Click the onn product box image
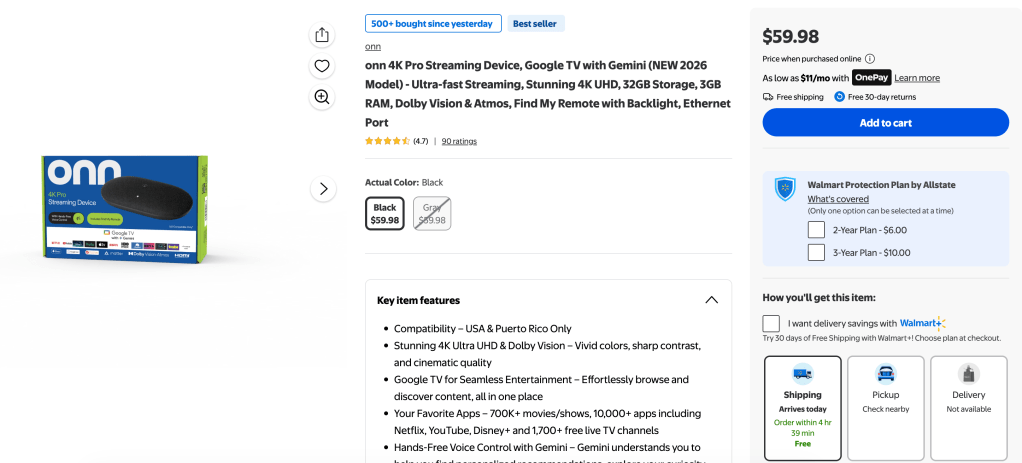This screenshot has height=463, width=1022. point(125,209)
